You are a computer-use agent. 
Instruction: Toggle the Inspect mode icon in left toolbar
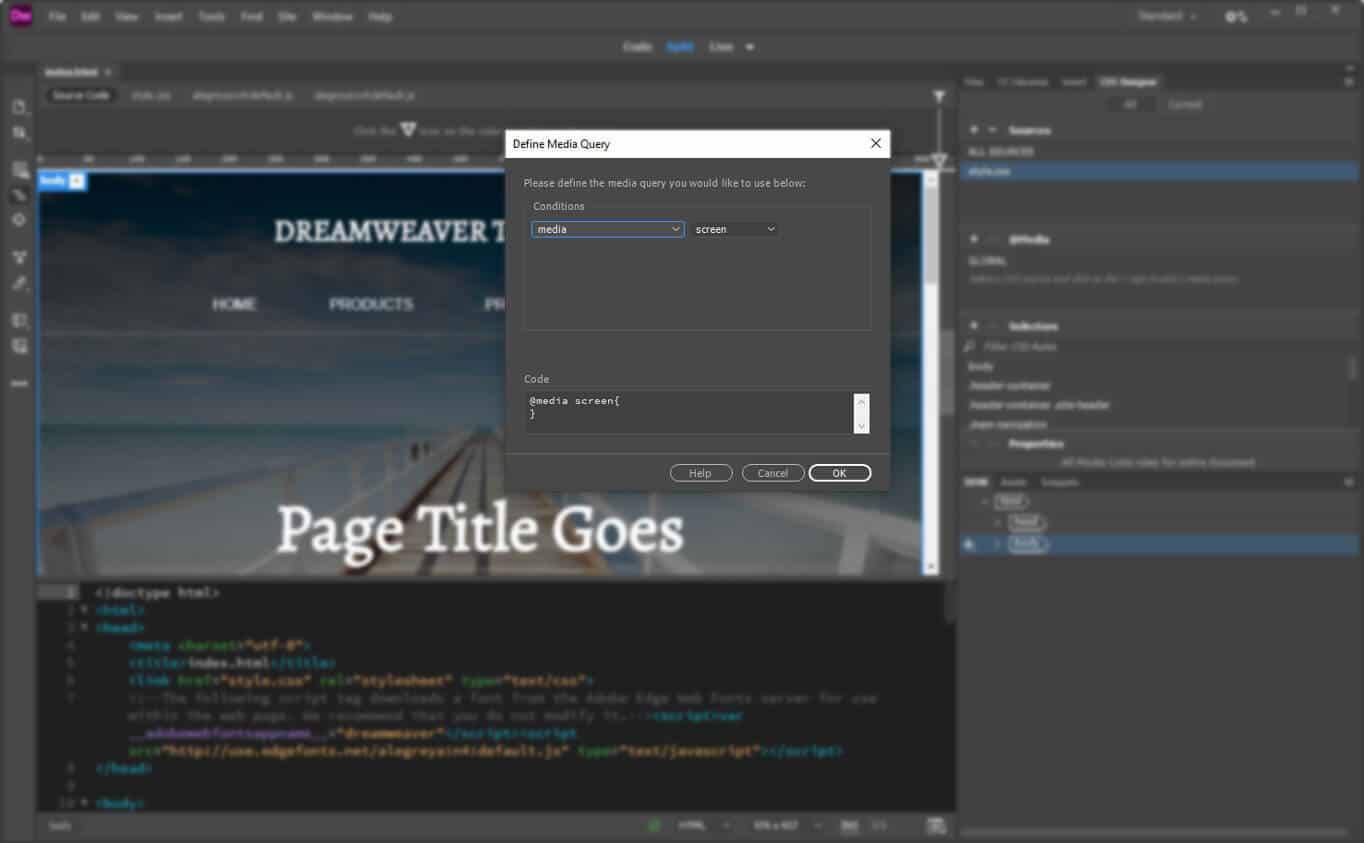coord(19,195)
